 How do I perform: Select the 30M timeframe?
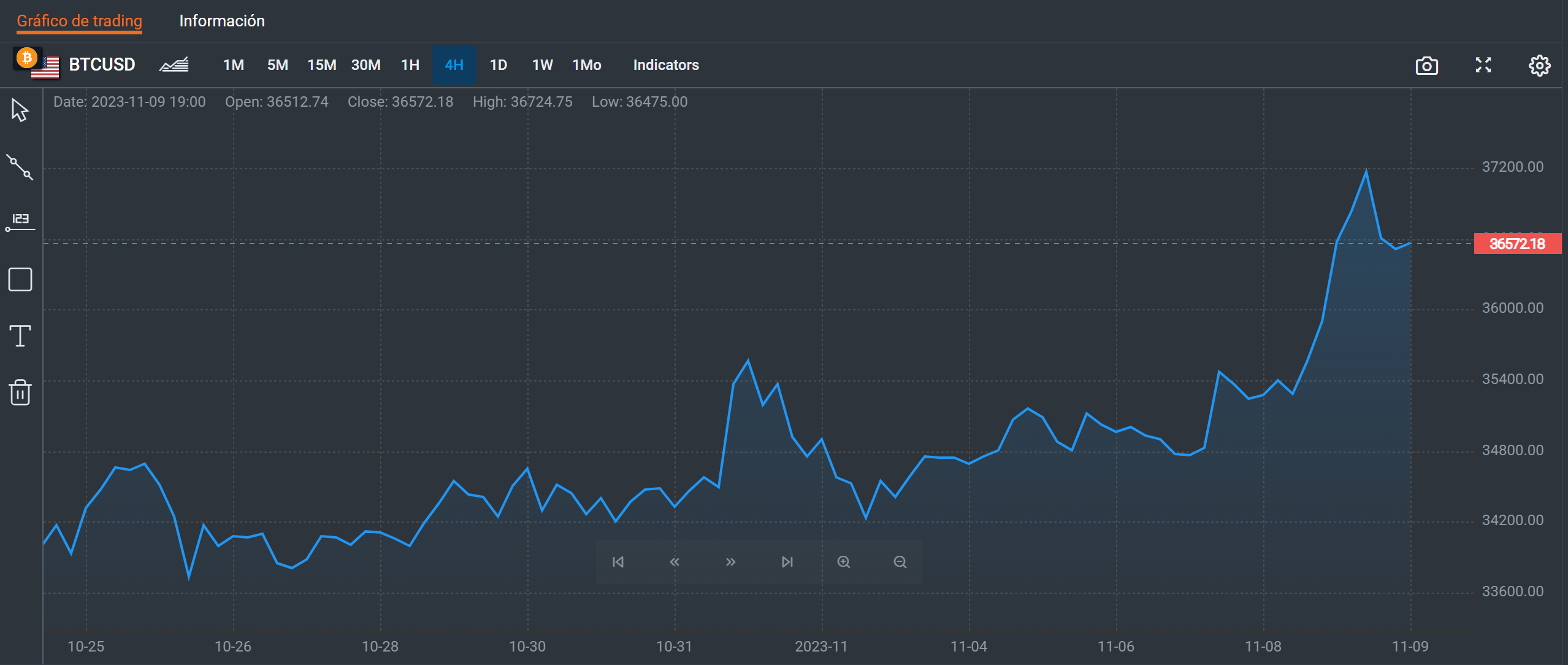[x=366, y=65]
